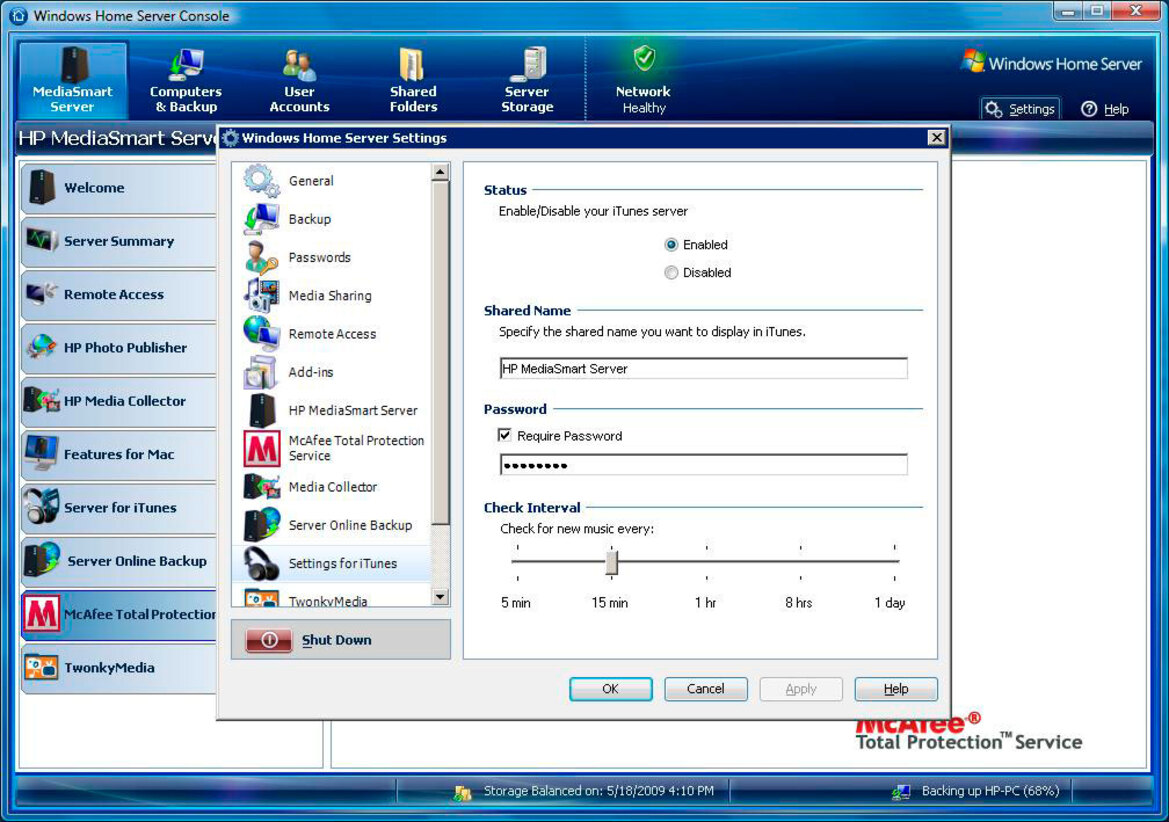Viewport: 1169px width, 822px height.
Task: Click the McAfee red M icon in settings list
Action: point(262,448)
